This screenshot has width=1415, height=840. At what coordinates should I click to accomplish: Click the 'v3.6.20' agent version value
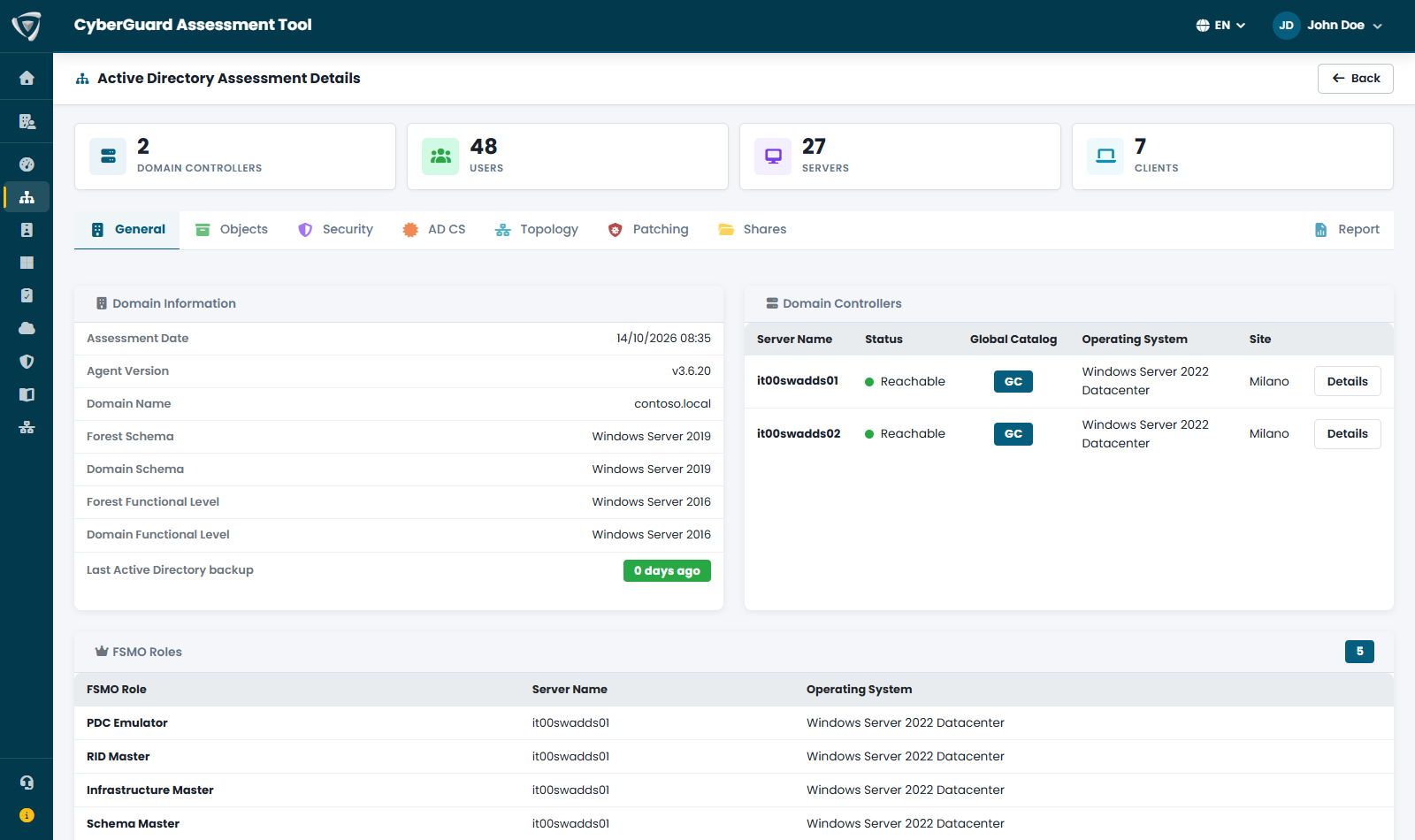tap(692, 371)
